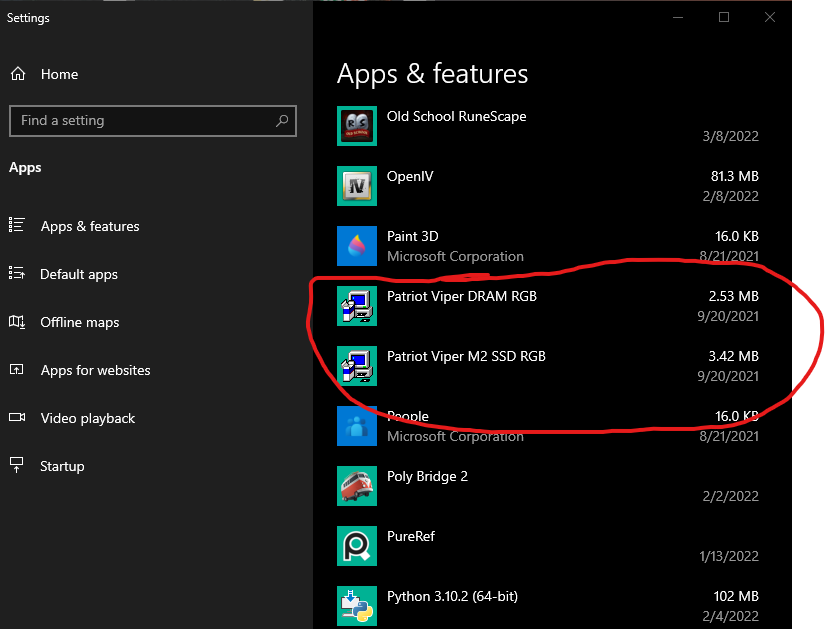This screenshot has height=629, width=825.
Task: Open Video playback settings
Action: click(x=88, y=418)
